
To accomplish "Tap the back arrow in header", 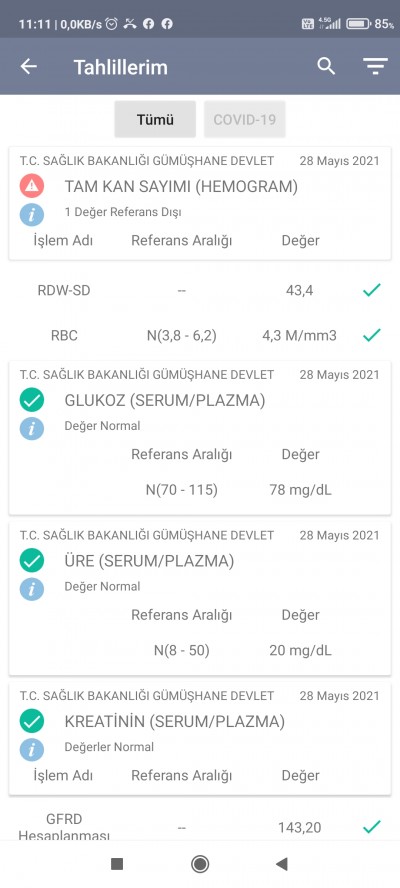I will point(28,67).
